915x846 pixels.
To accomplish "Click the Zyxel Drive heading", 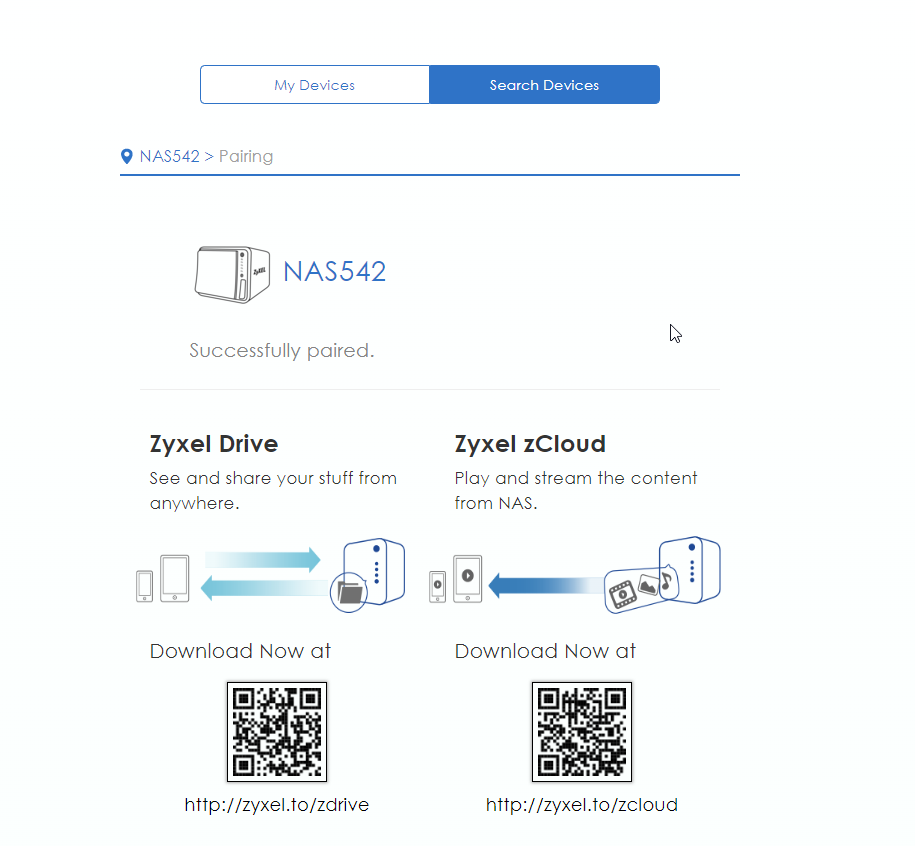I will 214,444.
